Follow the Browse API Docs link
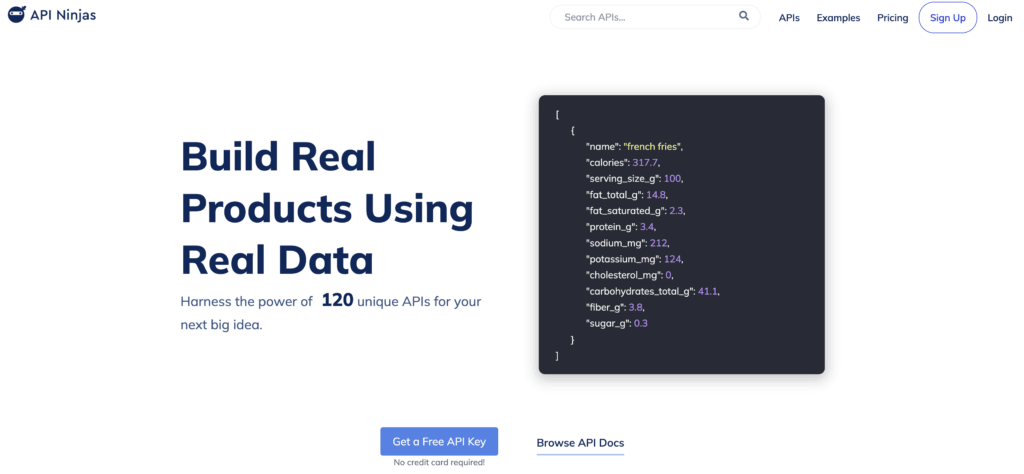Viewport: 1024px width, 474px height. click(x=580, y=443)
